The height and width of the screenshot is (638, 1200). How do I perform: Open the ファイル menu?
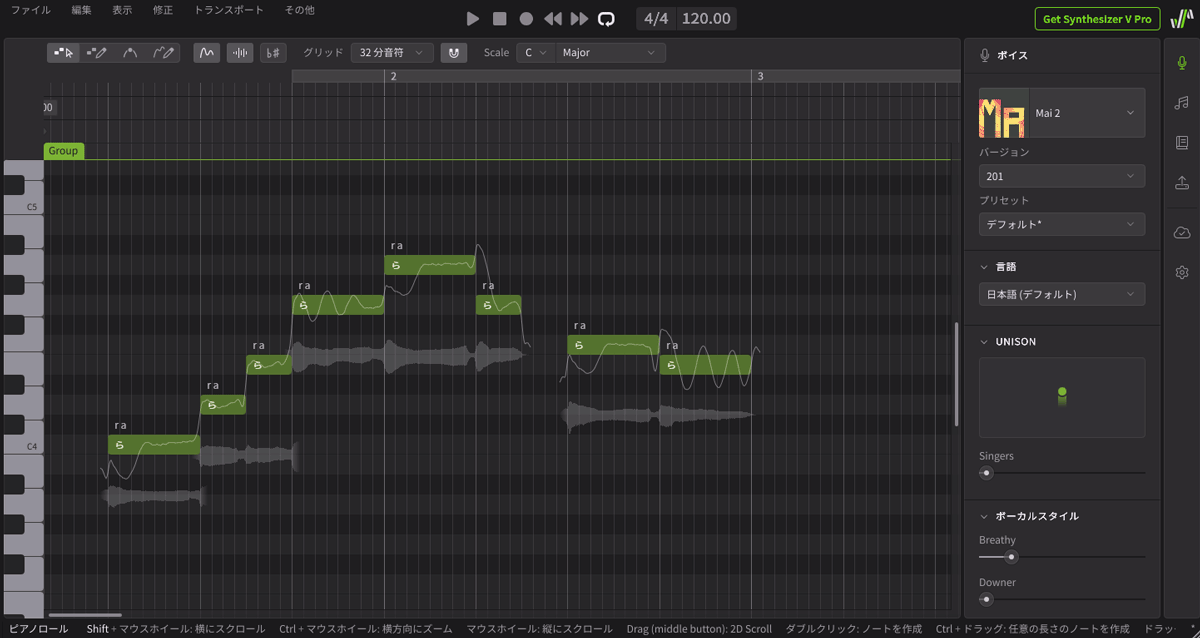(30, 10)
